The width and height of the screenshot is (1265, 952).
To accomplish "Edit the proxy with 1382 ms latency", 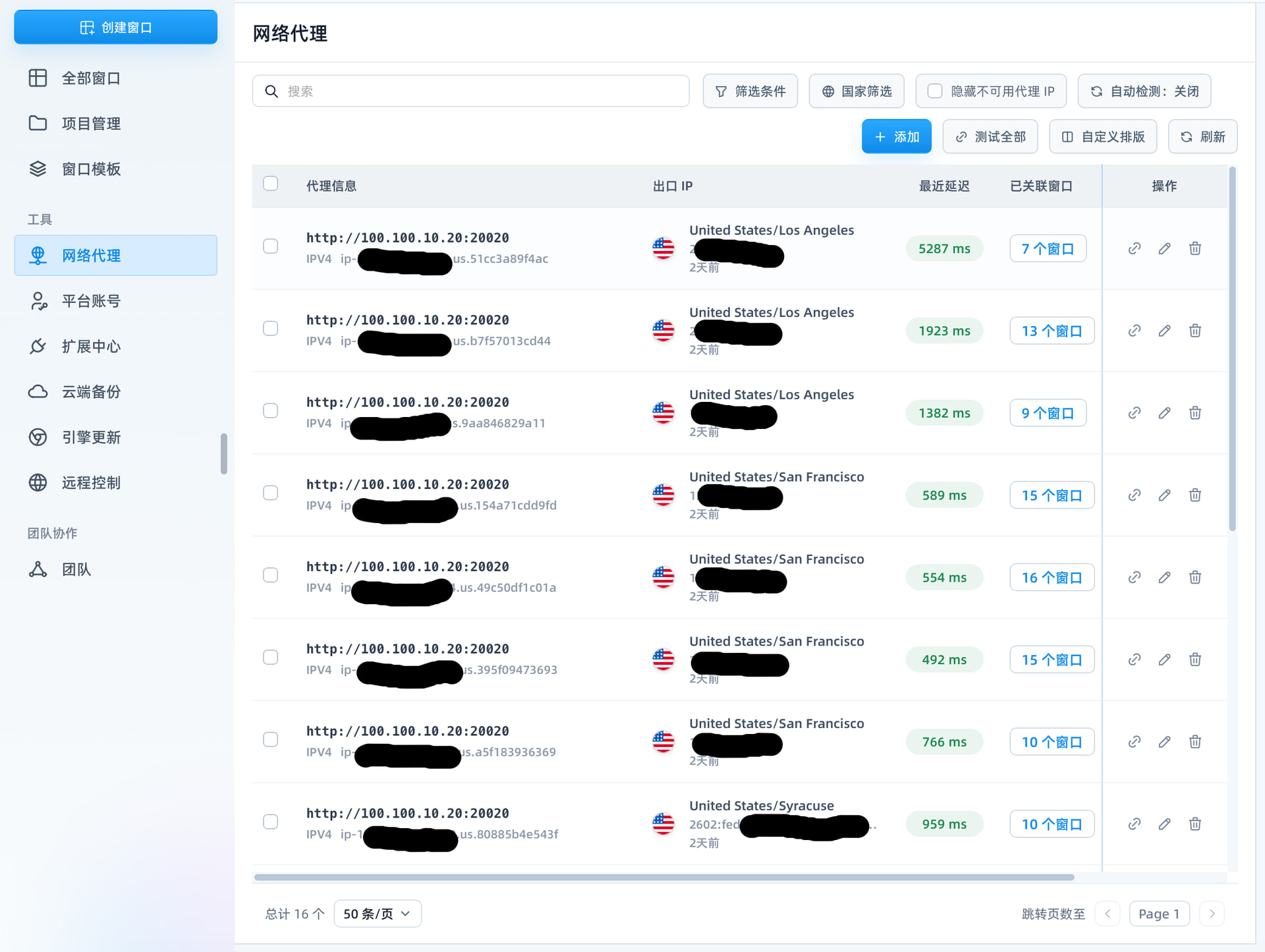I will coord(1164,413).
